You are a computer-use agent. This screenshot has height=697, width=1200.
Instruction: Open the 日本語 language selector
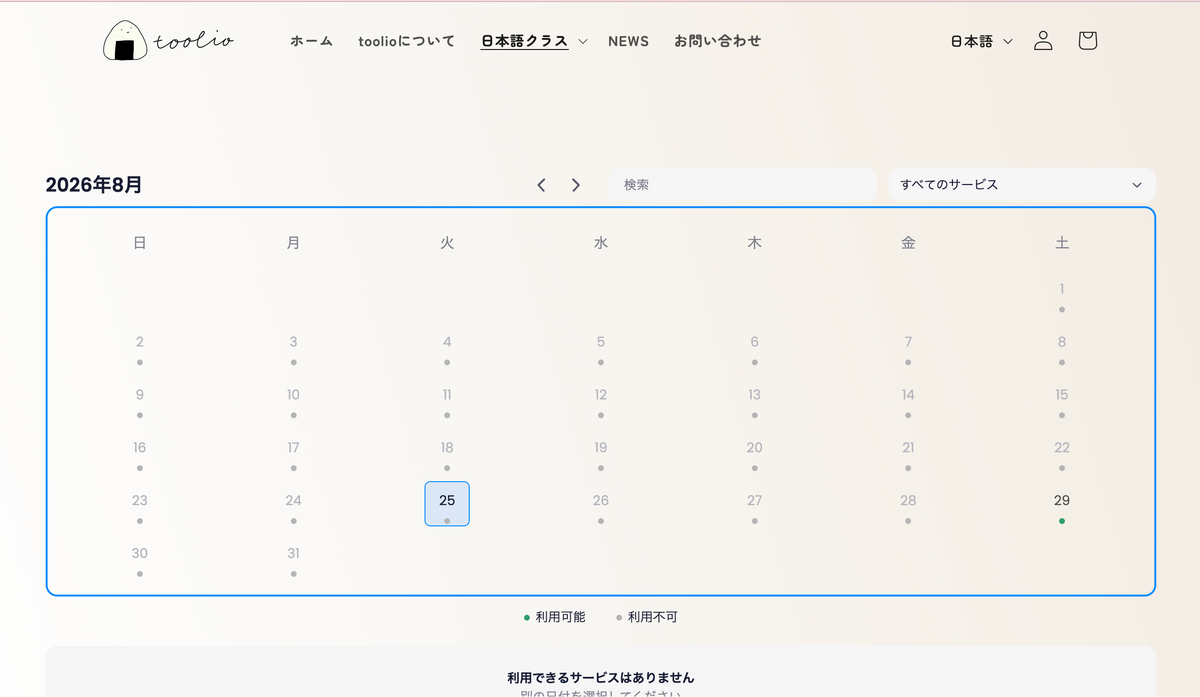(981, 41)
